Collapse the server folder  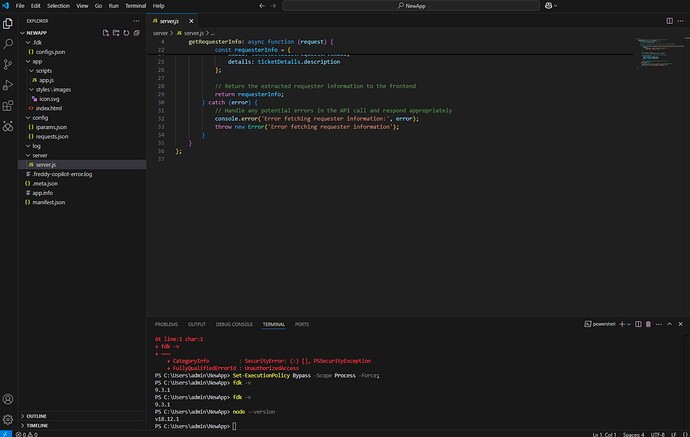coord(82,155)
